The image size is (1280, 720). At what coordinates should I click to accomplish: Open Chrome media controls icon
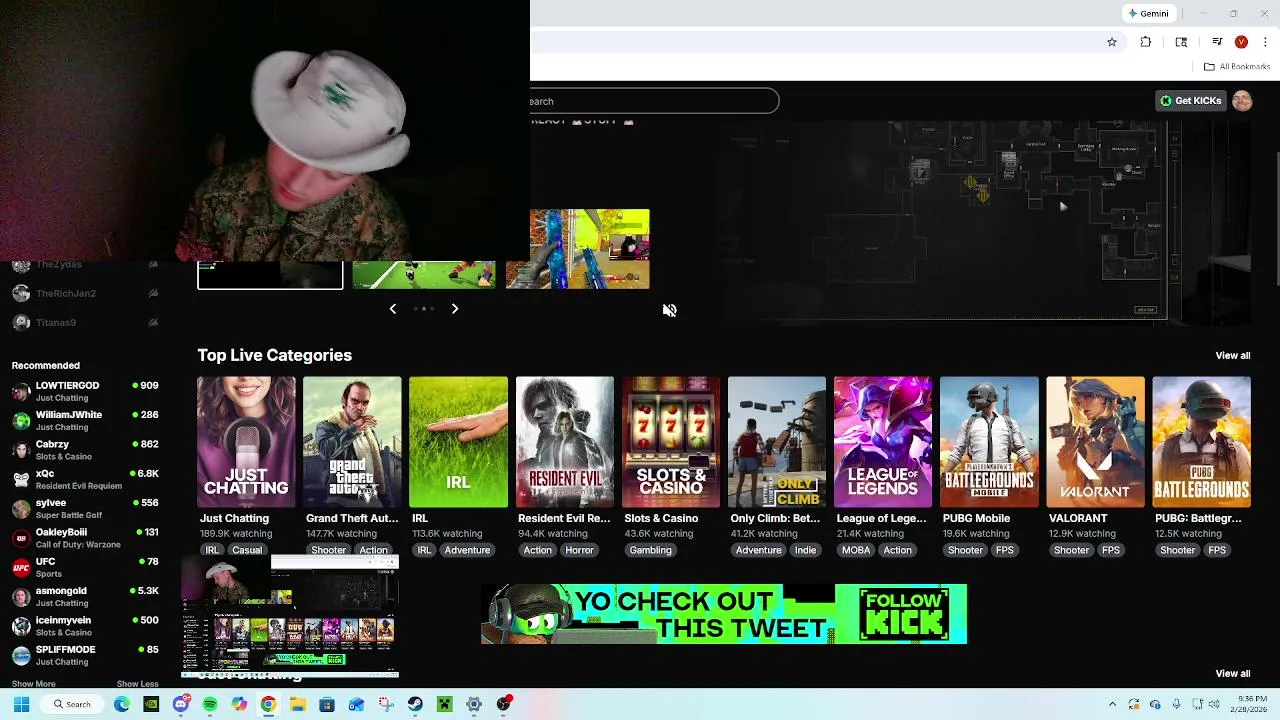coord(1217,42)
